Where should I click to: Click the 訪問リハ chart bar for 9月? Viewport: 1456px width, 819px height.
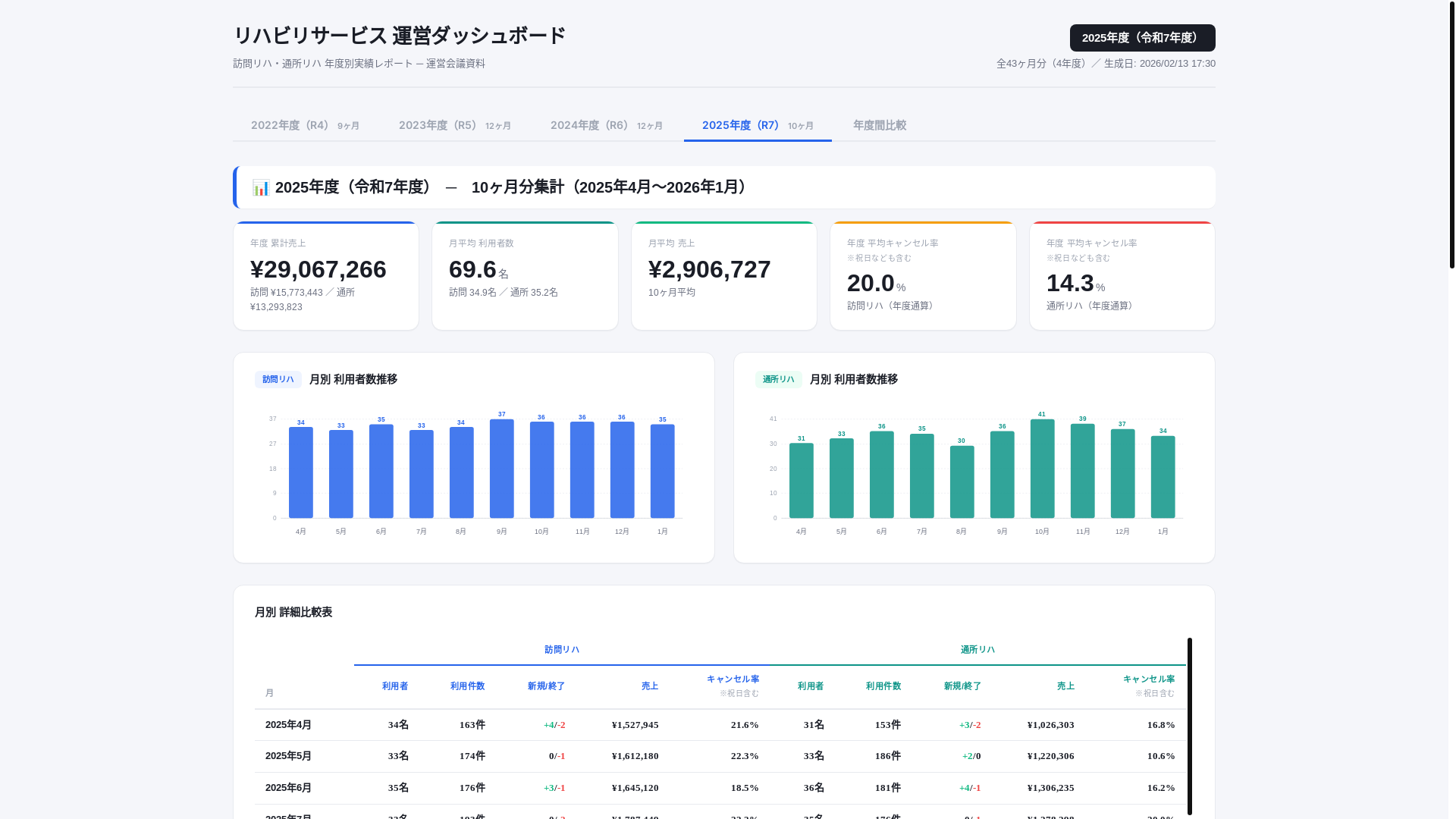coord(502,469)
